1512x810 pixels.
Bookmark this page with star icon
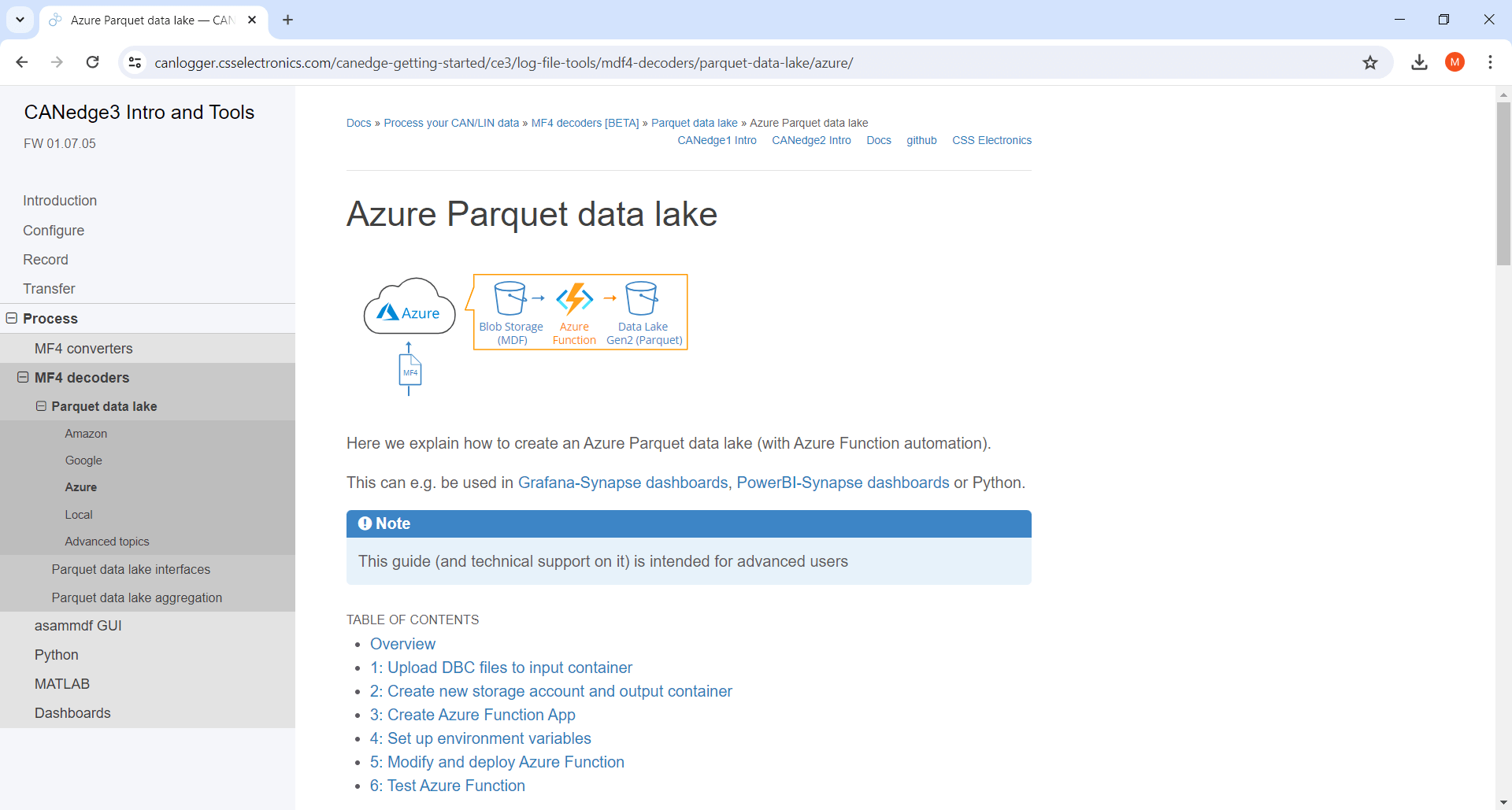point(1370,62)
